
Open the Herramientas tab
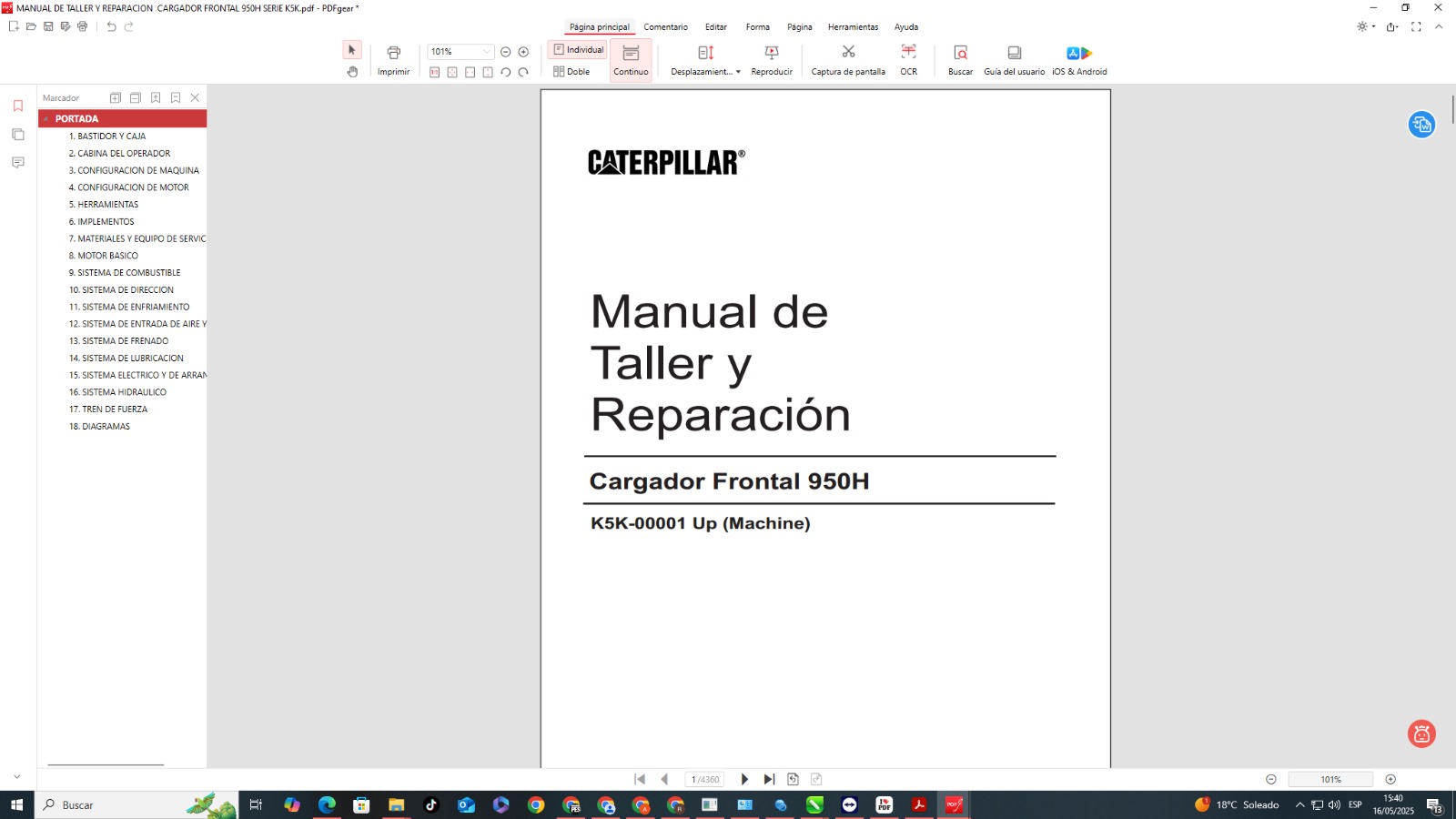853,27
